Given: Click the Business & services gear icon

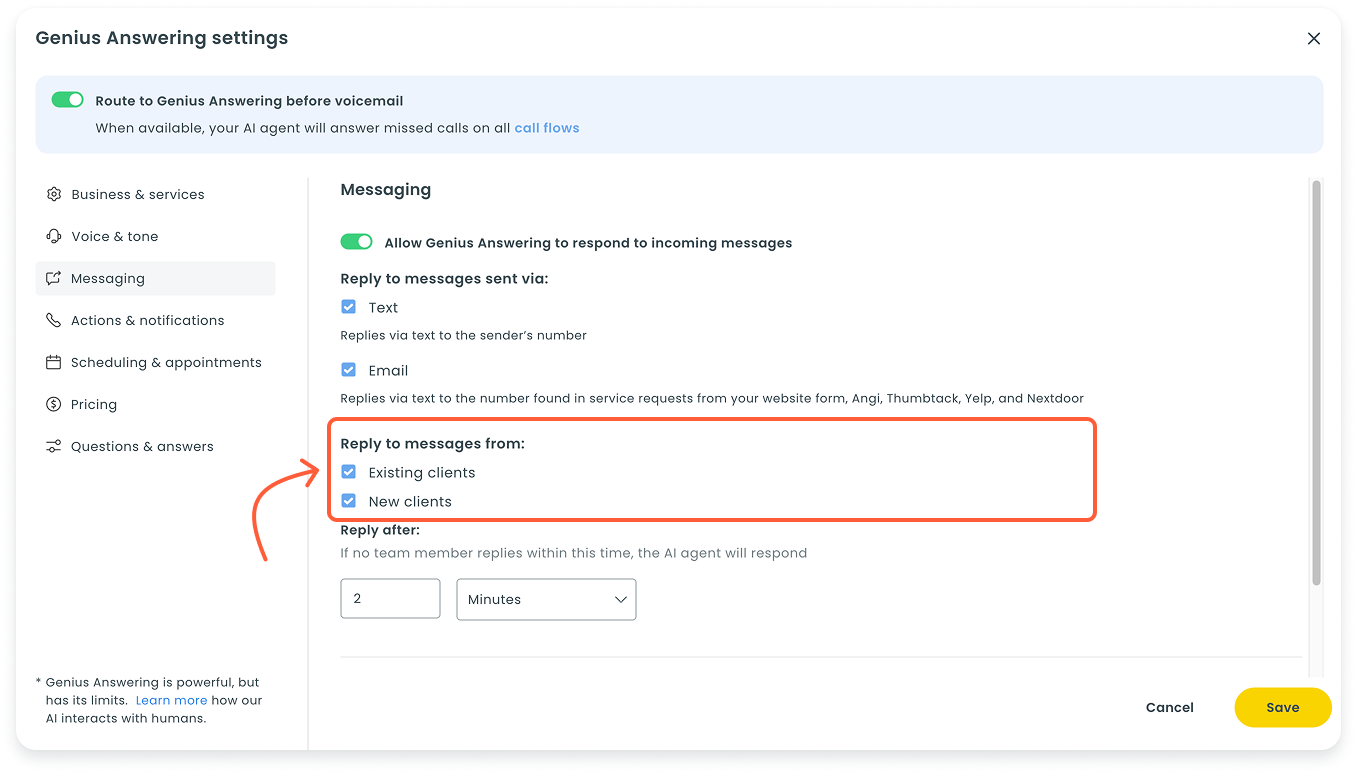Looking at the screenshot, I should (54, 194).
